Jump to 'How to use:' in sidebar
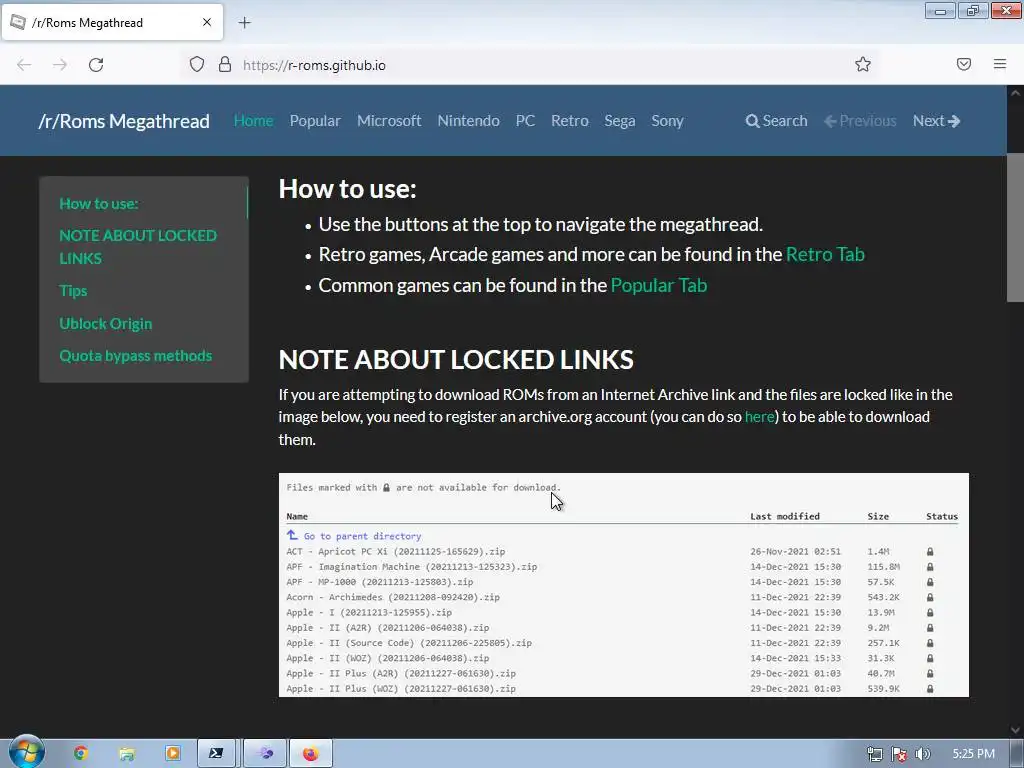The image size is (1024, 768). pos(99,203)
